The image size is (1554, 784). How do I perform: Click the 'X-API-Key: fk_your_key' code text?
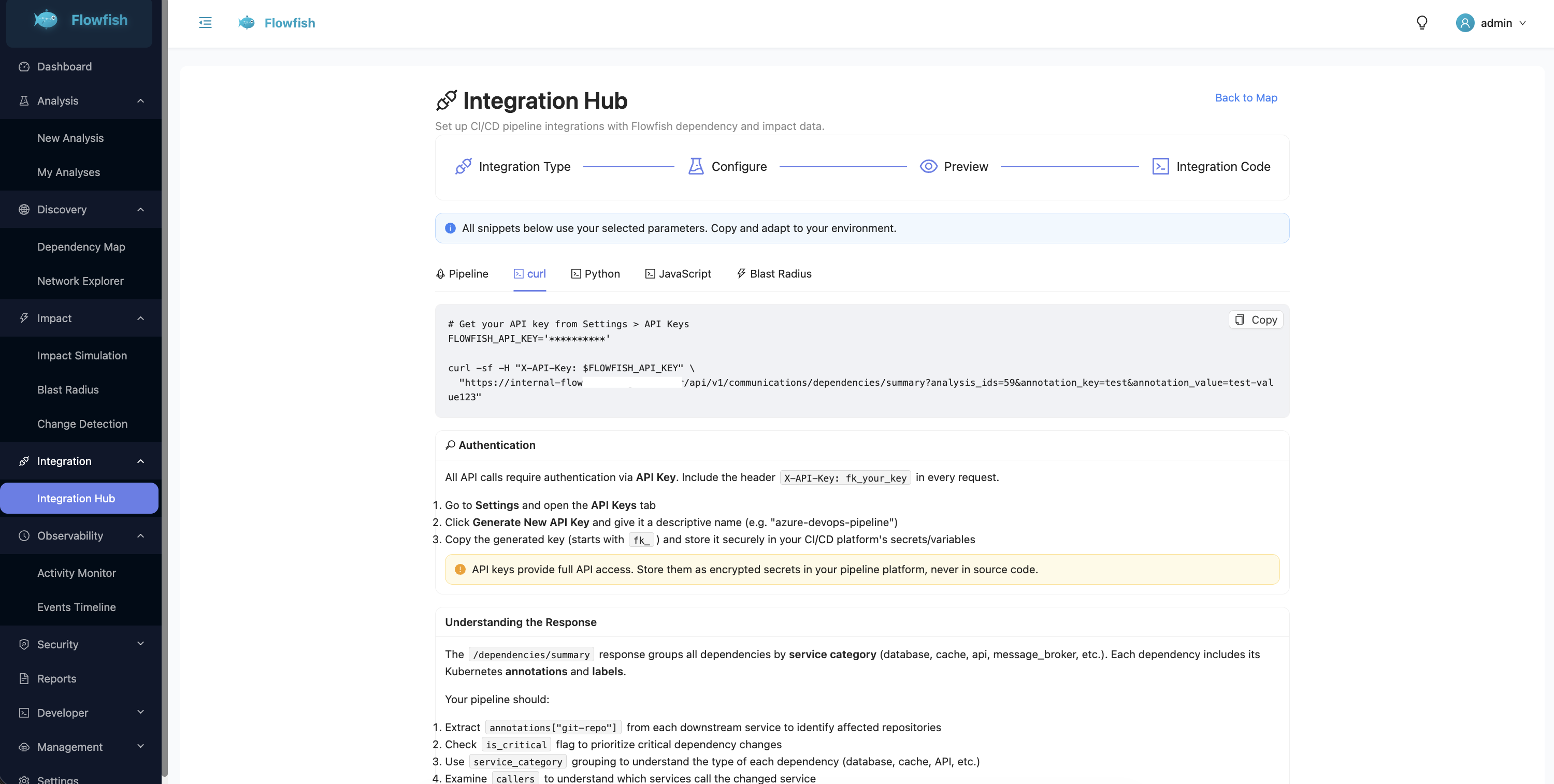point(845,478)
